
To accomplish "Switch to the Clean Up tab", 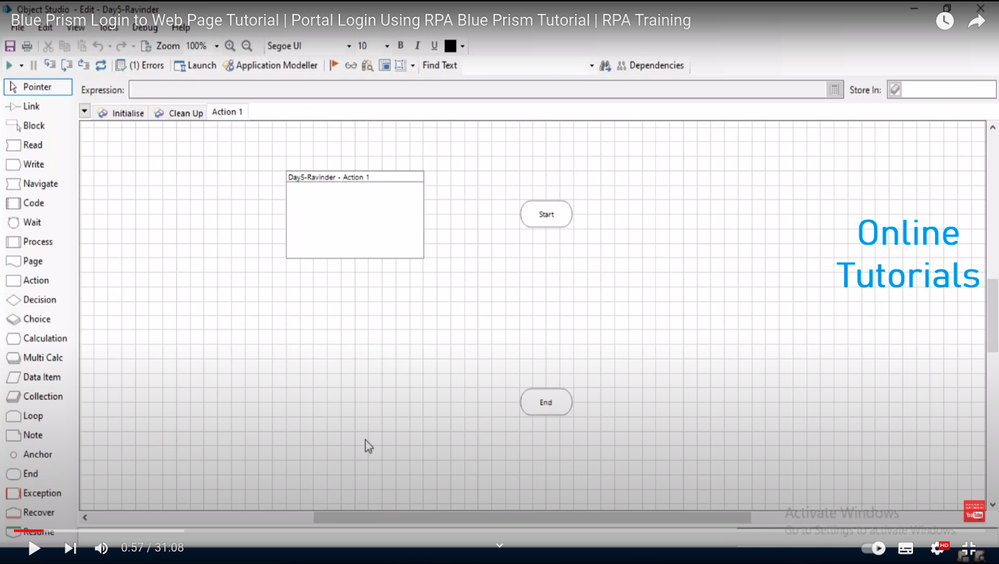I will (178, 113).
